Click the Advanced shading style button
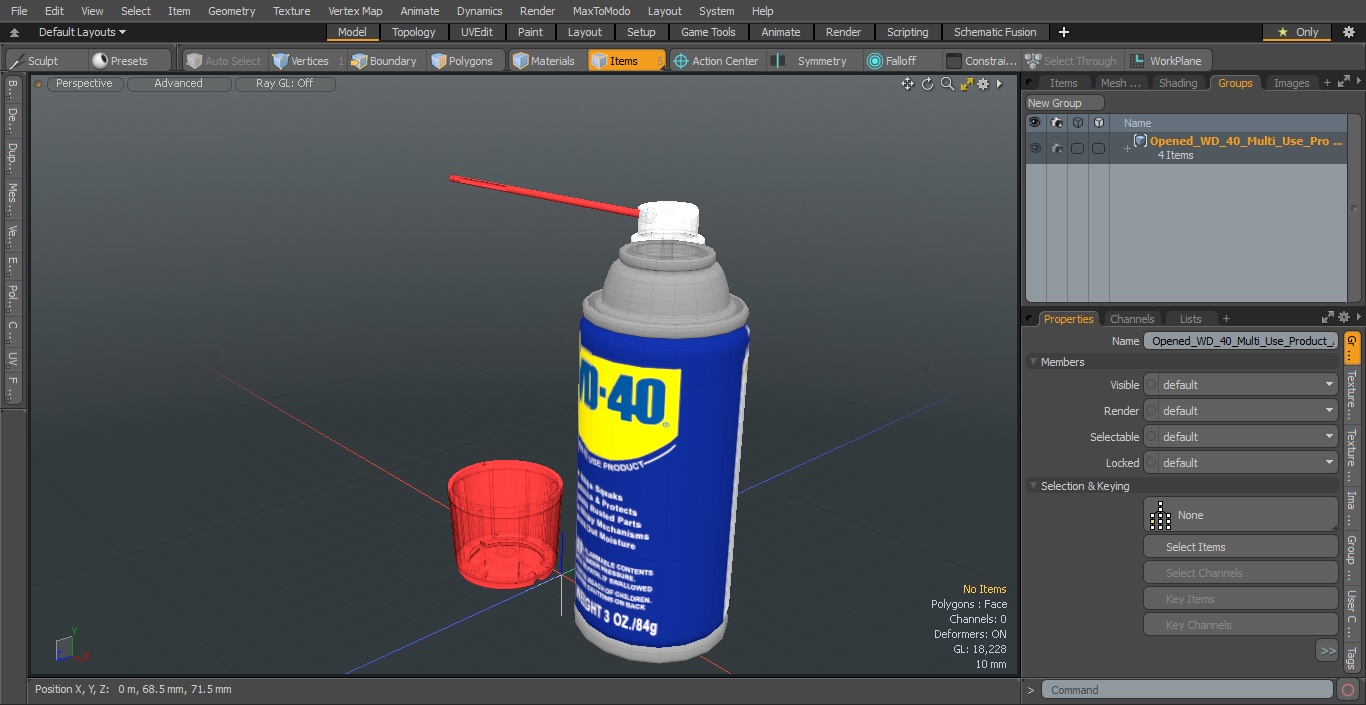The width and height of the screenshot is (1366, 705). [x=178, y=84]
